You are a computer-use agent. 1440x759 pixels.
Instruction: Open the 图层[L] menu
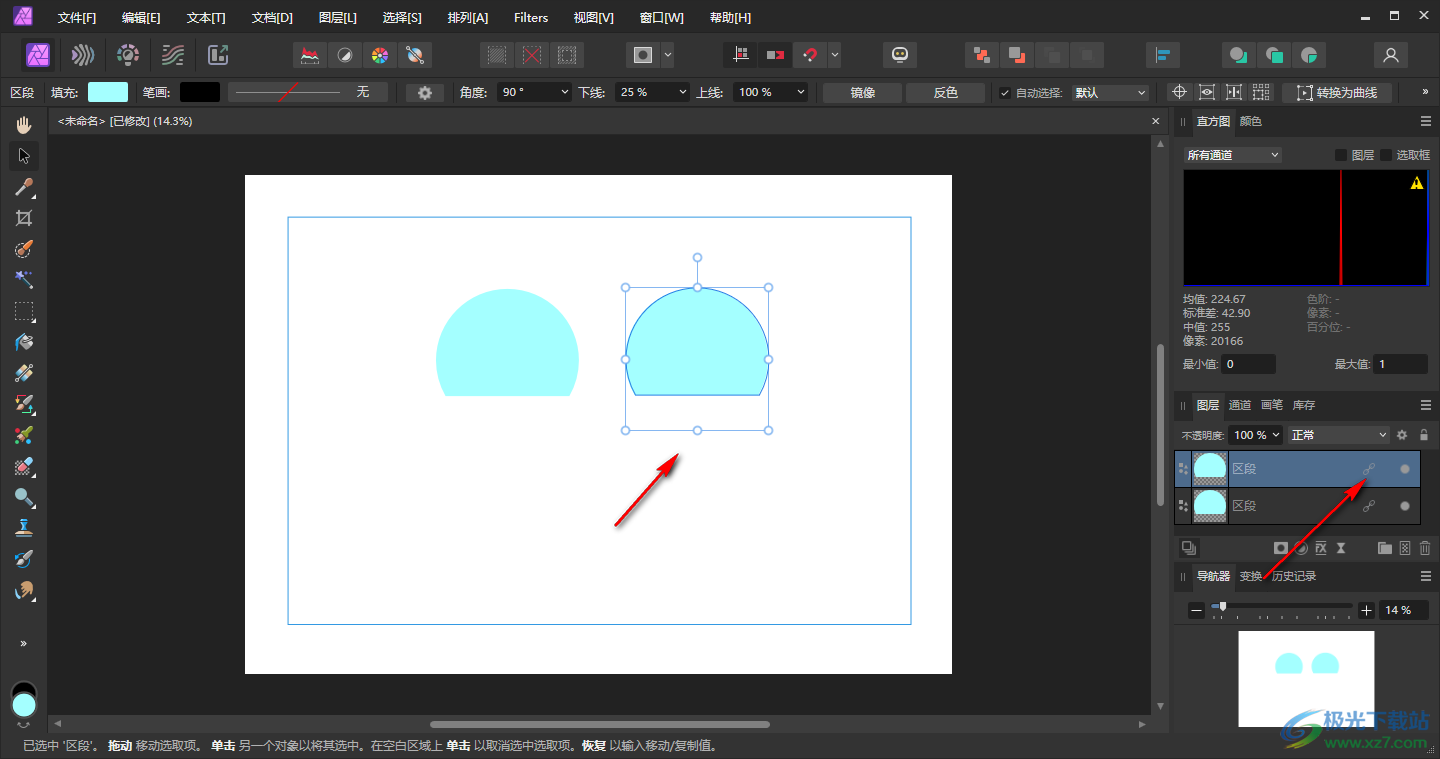pyautogui.click(x=337, y=18)
